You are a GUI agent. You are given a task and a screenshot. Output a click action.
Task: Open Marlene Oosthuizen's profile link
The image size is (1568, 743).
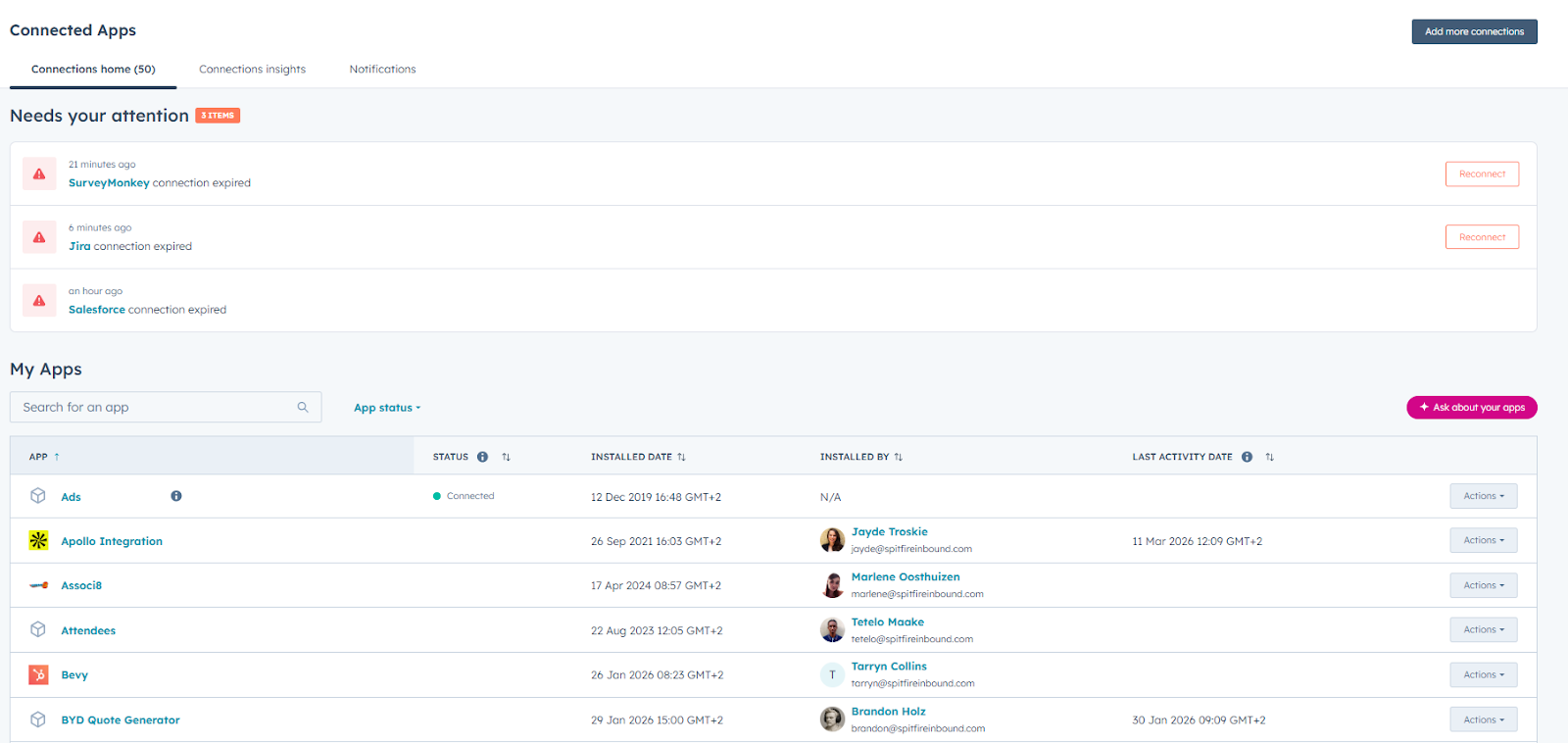pyautogui.click(x=906, y=577)
